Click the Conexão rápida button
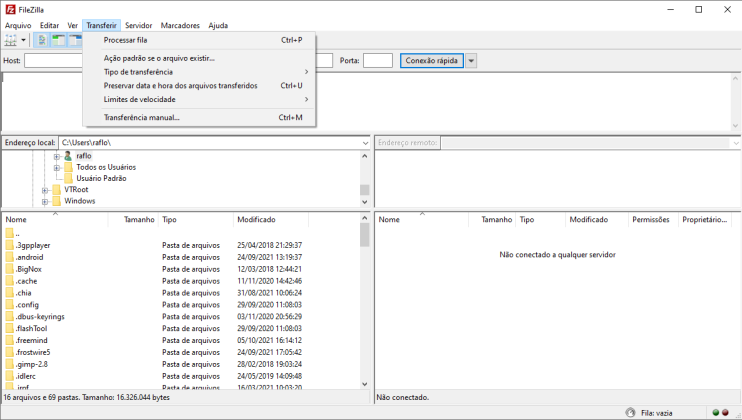This screenshot has width=742, height=420. coord(432,61)
